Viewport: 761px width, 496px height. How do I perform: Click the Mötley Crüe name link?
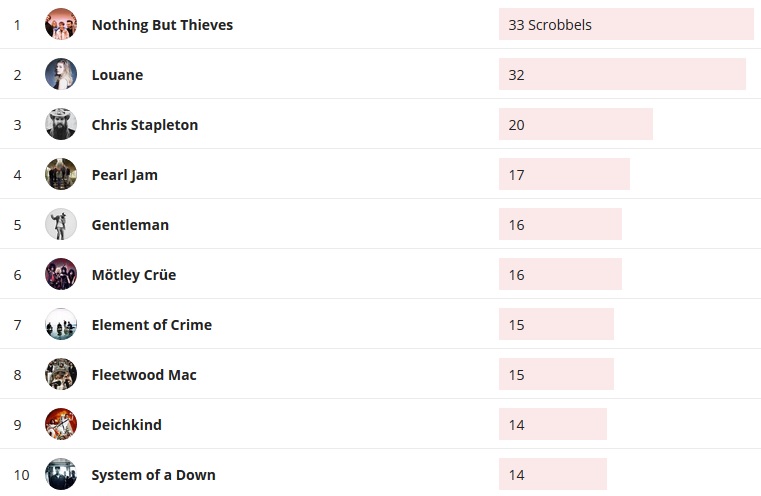pyautogui.click(x=134, y=275)
